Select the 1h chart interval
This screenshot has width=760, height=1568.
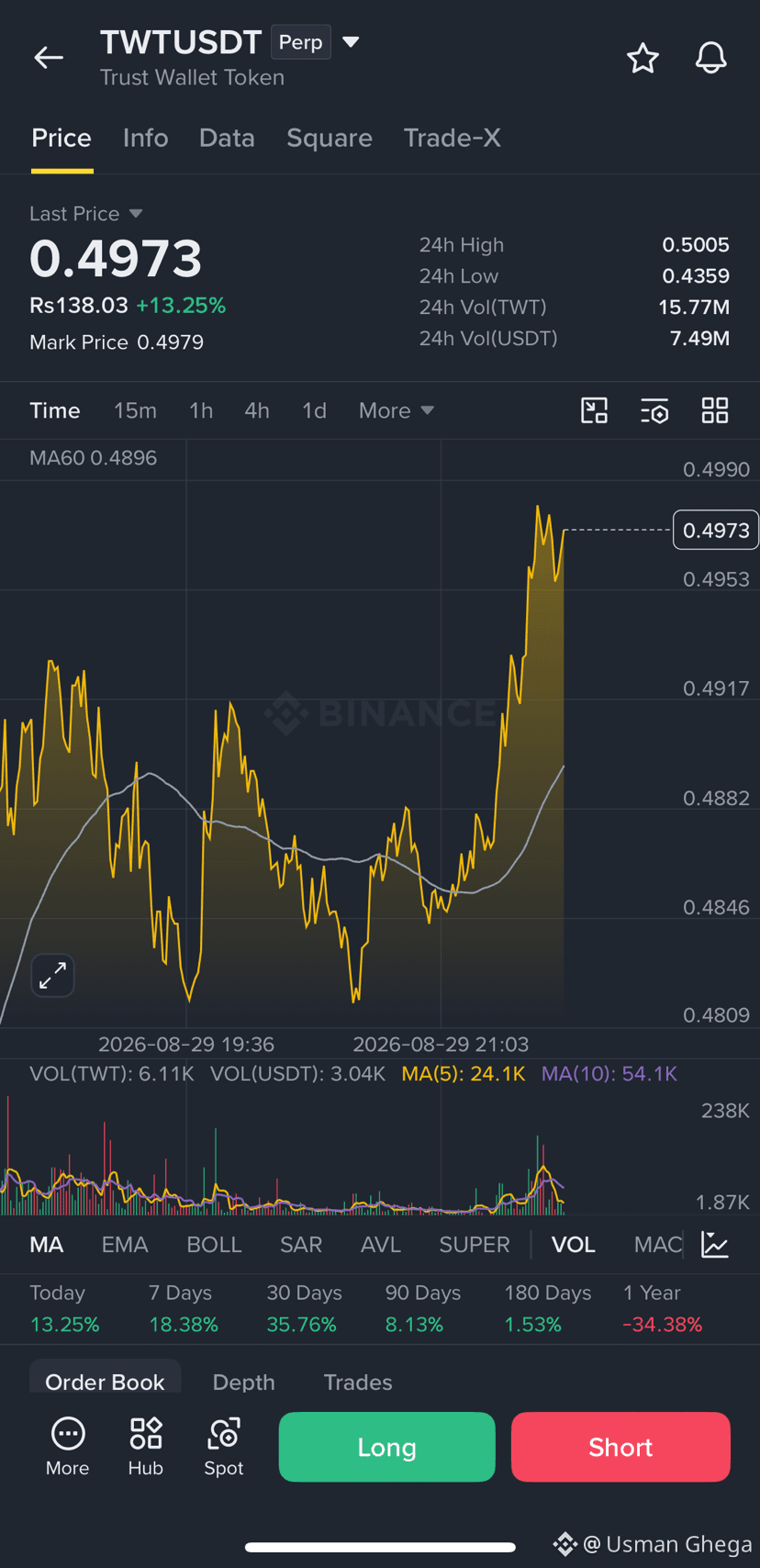pos(201,410)
